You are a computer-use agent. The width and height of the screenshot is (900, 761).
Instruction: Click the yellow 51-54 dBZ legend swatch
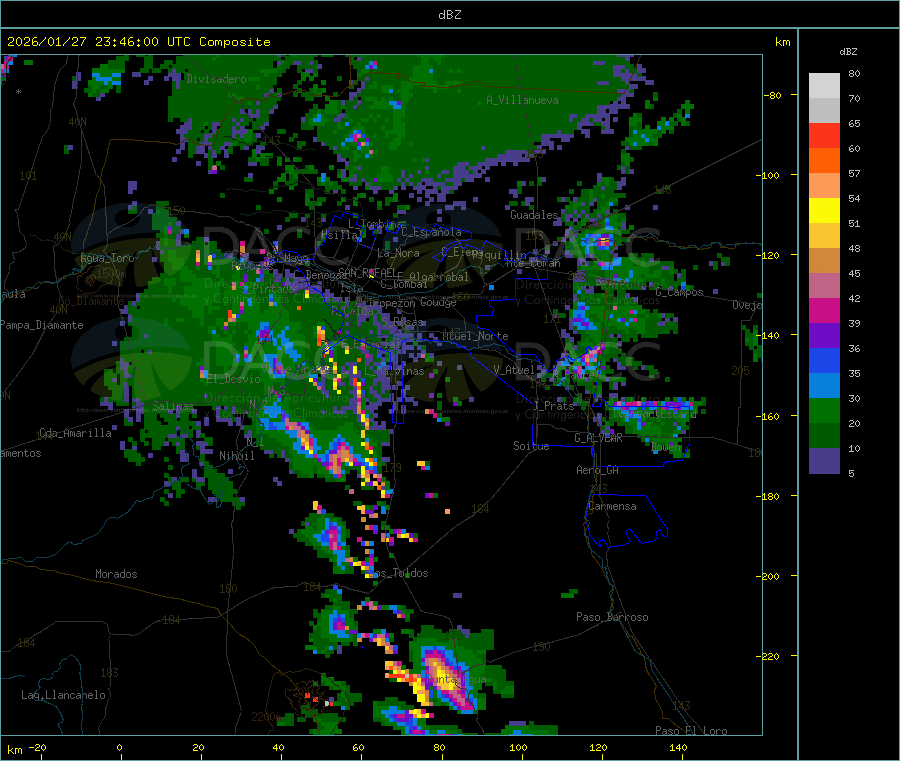pos(824,211)
